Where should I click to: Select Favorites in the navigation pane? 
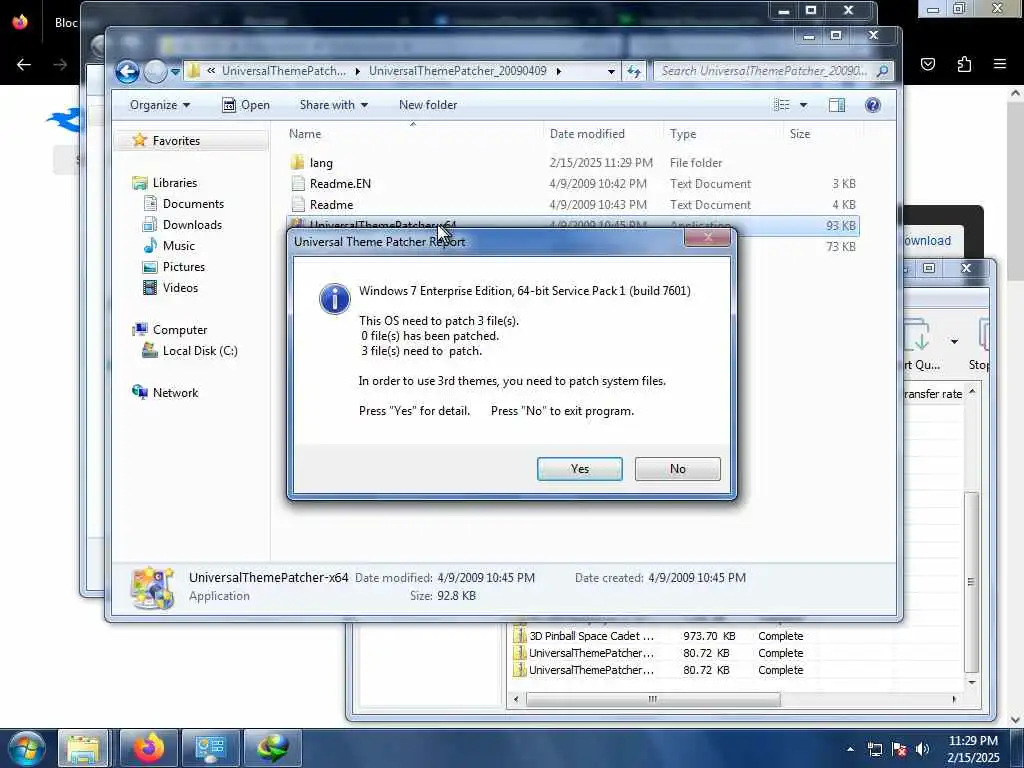coord(176,140)
